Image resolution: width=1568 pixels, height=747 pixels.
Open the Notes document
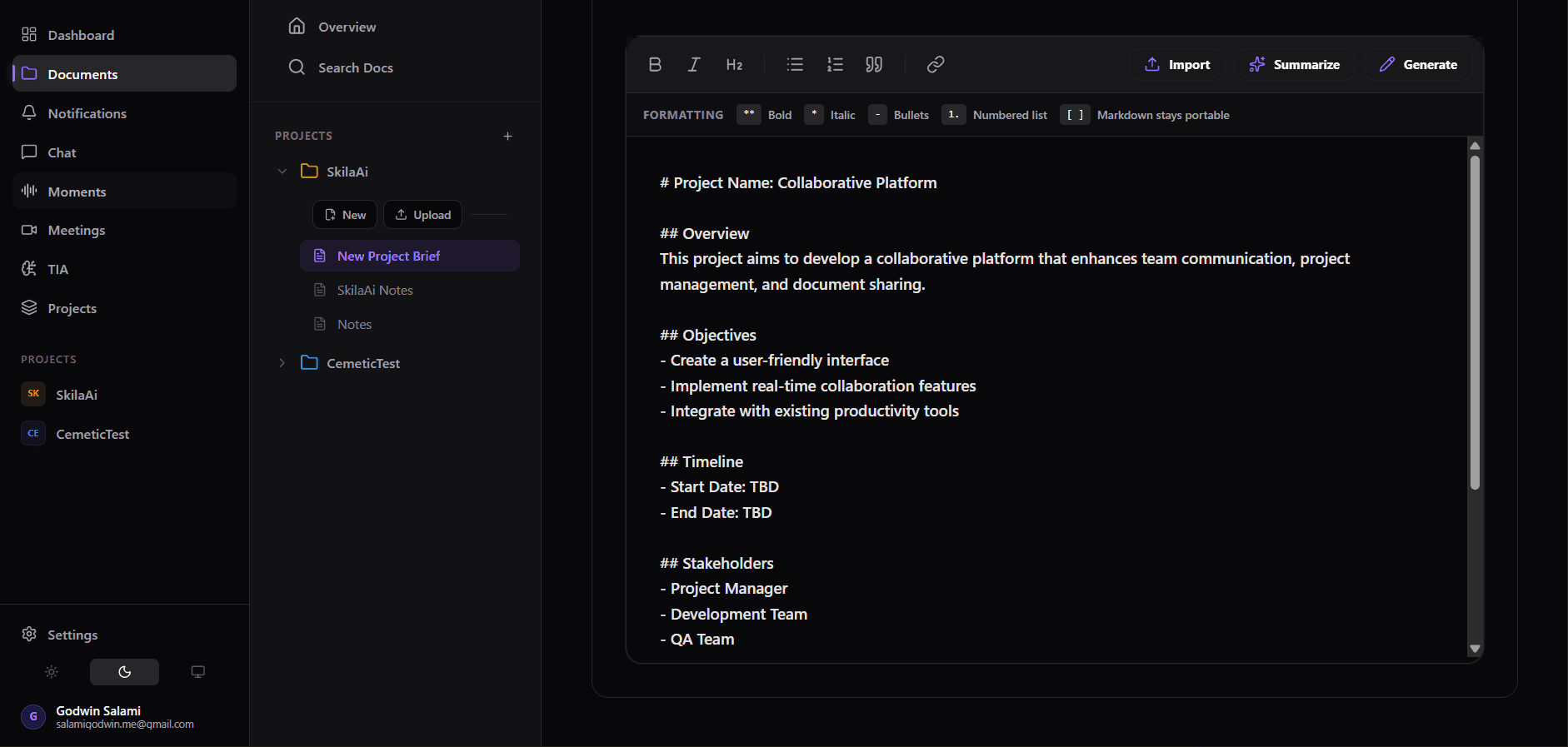point(410,324)
